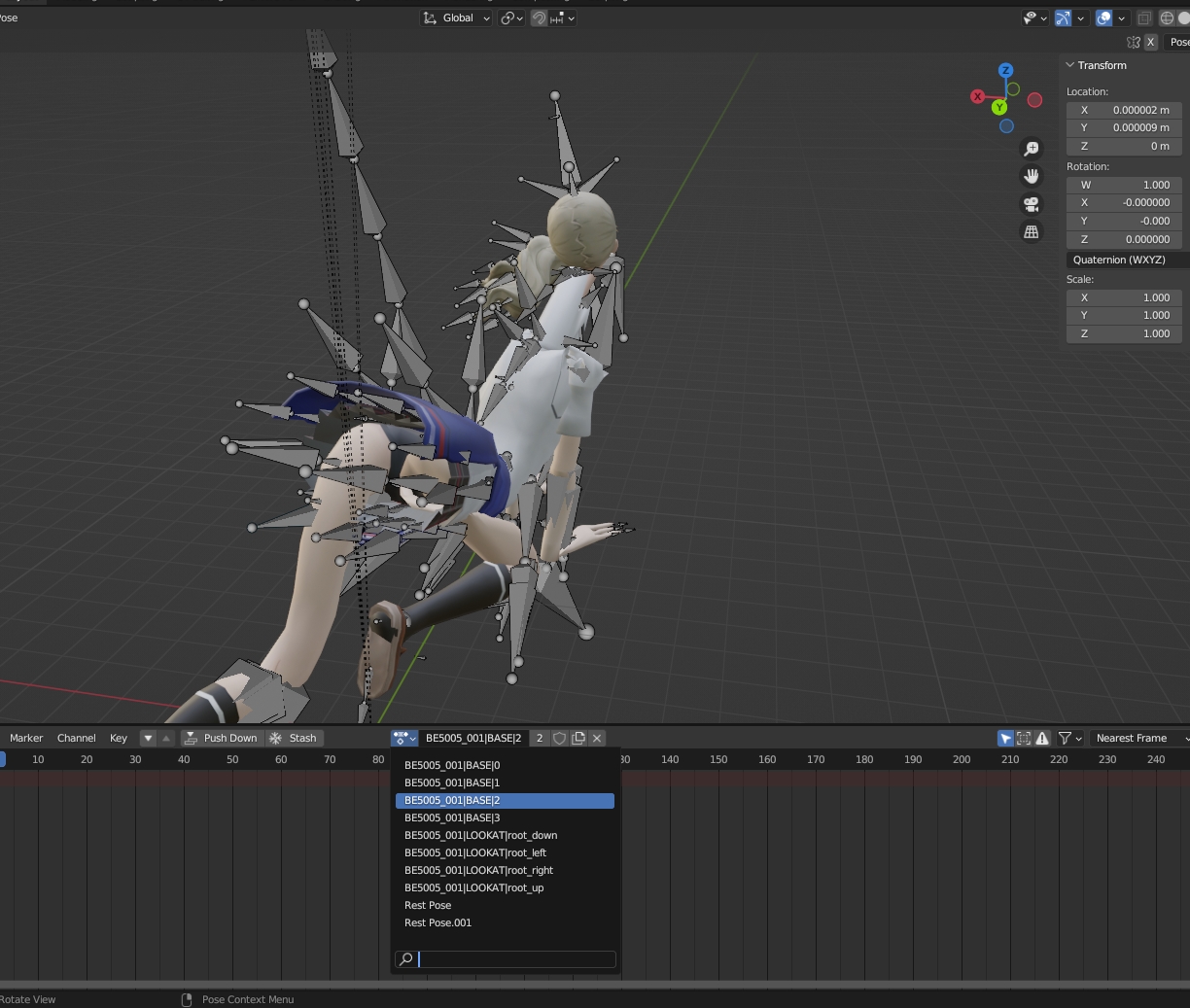Click the pan view hand icon
Image resolution: width=1190 pixels, height=1008 pixels.
(x=1031, y=176)
